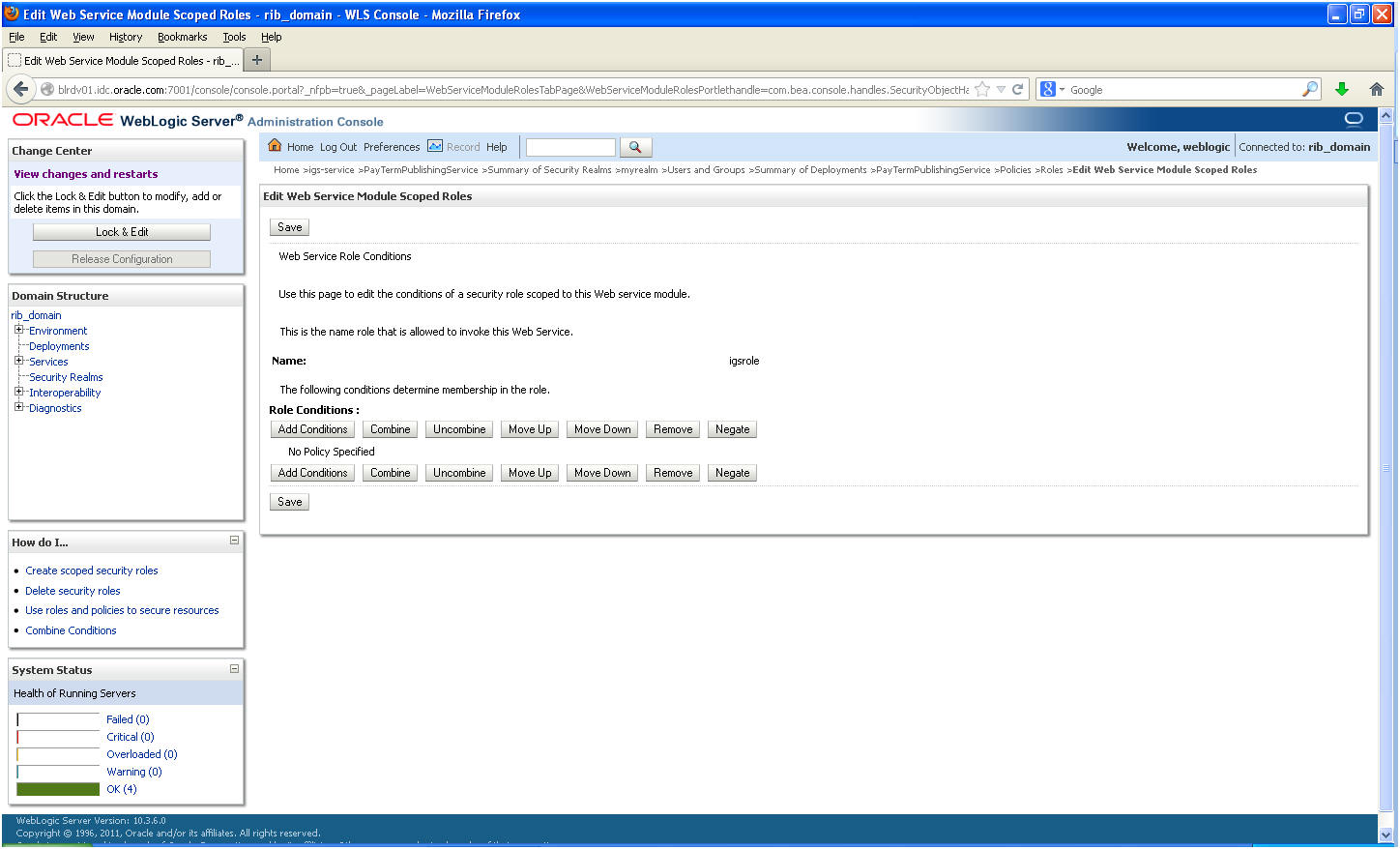Open the Edit menu

pos(48,37)
